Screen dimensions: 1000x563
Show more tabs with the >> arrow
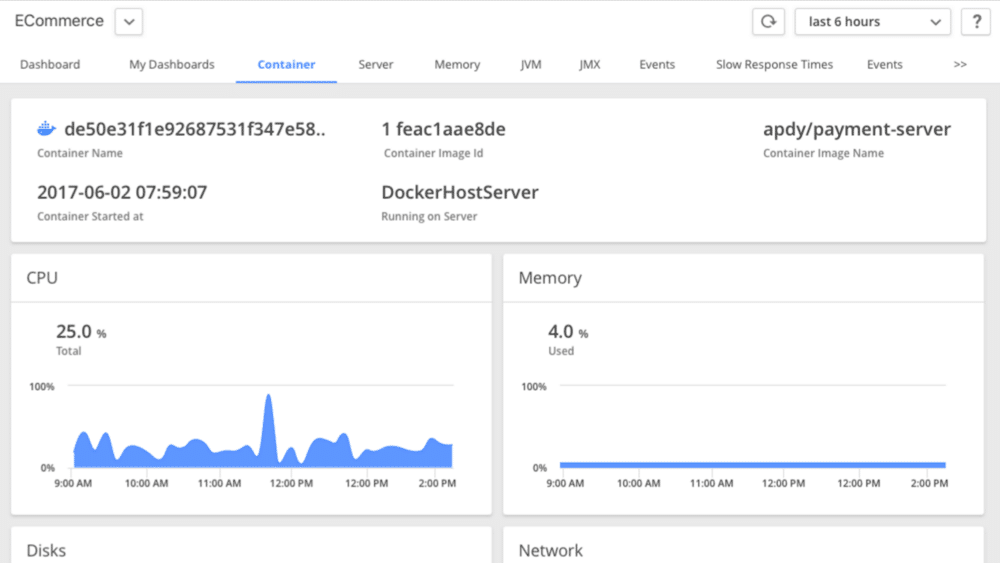960,64
